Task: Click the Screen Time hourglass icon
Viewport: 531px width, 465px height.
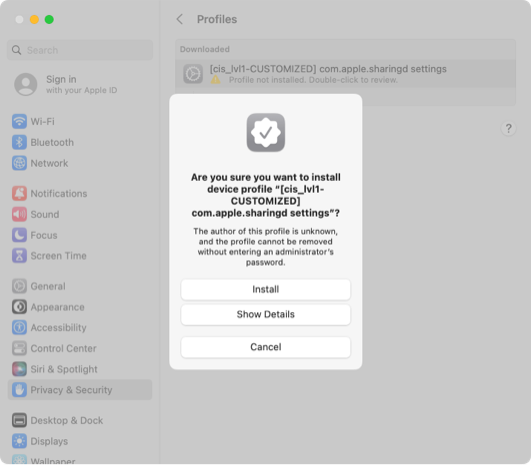Action: pos(19,256)
